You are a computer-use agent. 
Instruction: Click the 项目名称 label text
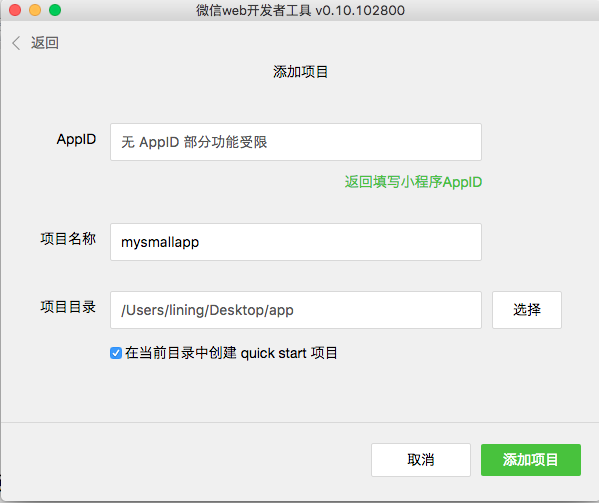tap(68, 239)
